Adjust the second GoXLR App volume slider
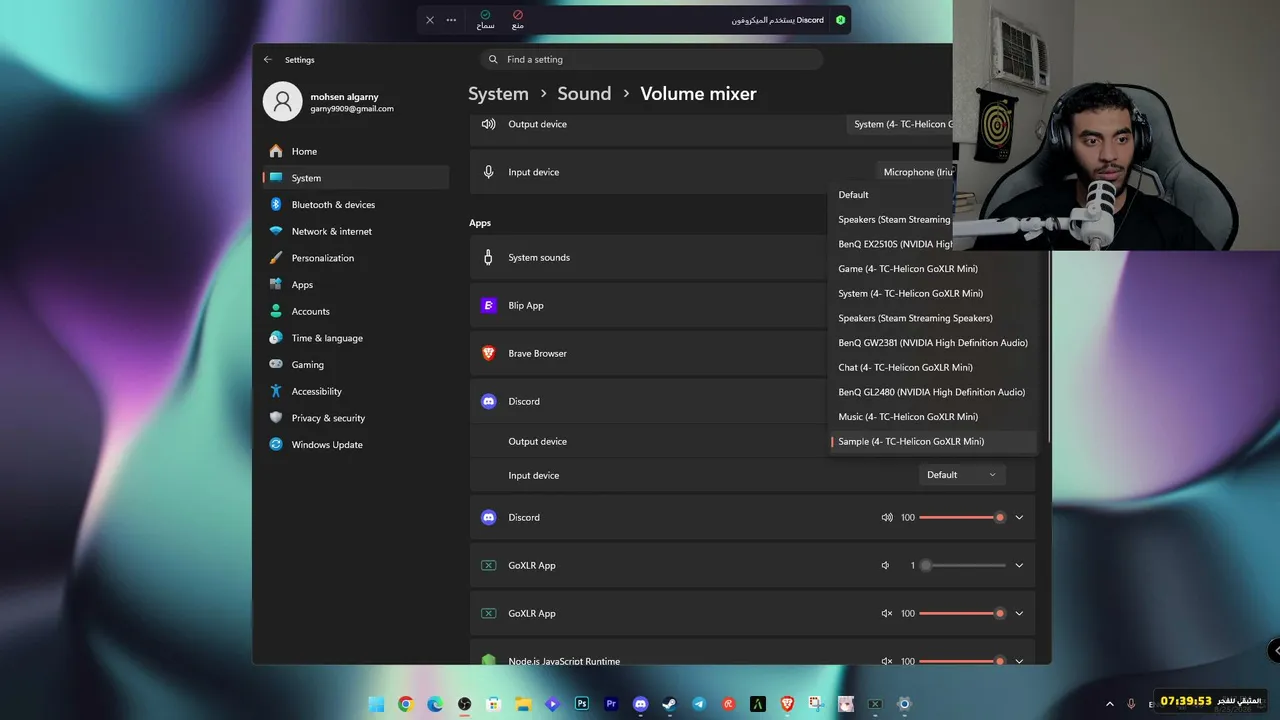 tap(962, 614)
